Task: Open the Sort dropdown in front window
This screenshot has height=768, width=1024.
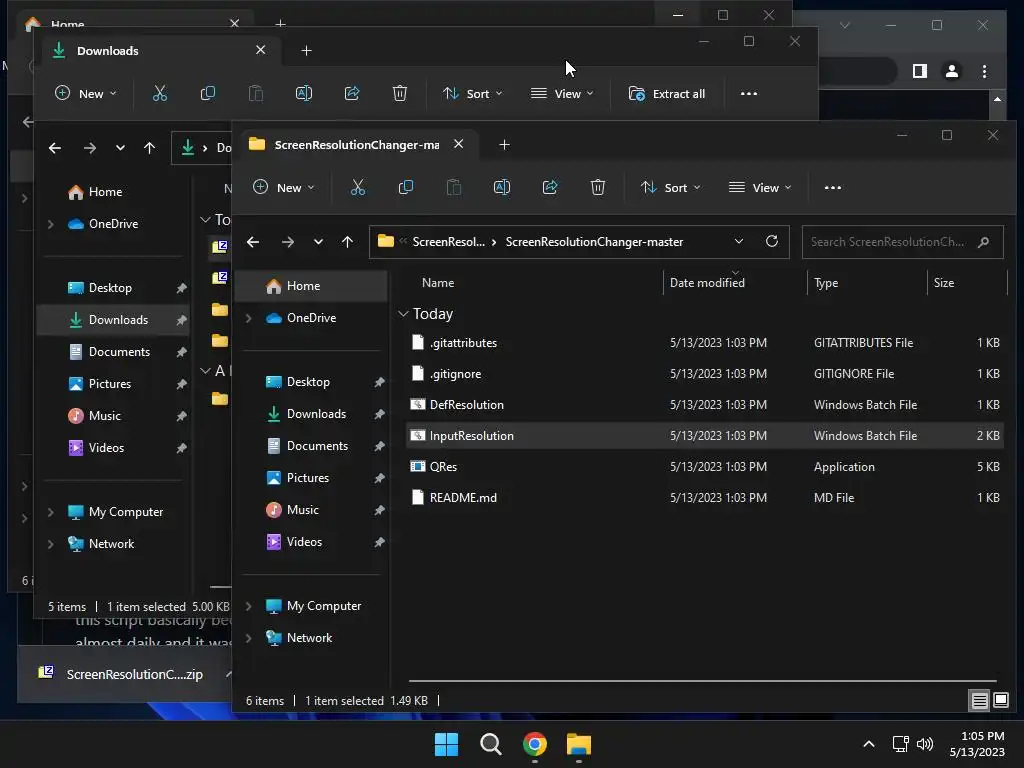Action: [670, 187]
